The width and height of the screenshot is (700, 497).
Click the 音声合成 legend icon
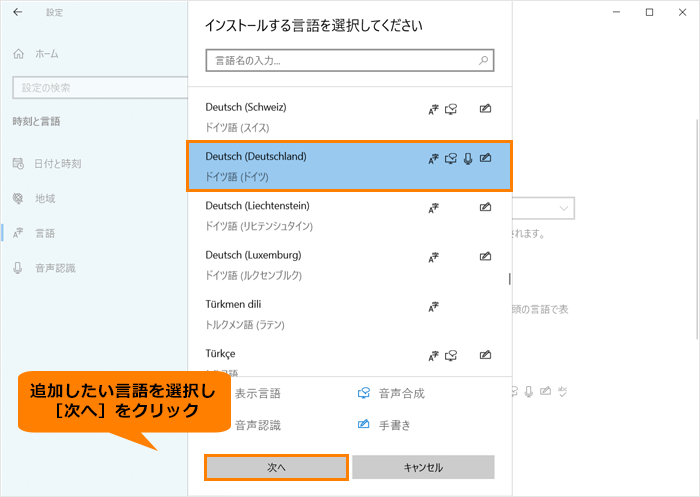(364, 393)
